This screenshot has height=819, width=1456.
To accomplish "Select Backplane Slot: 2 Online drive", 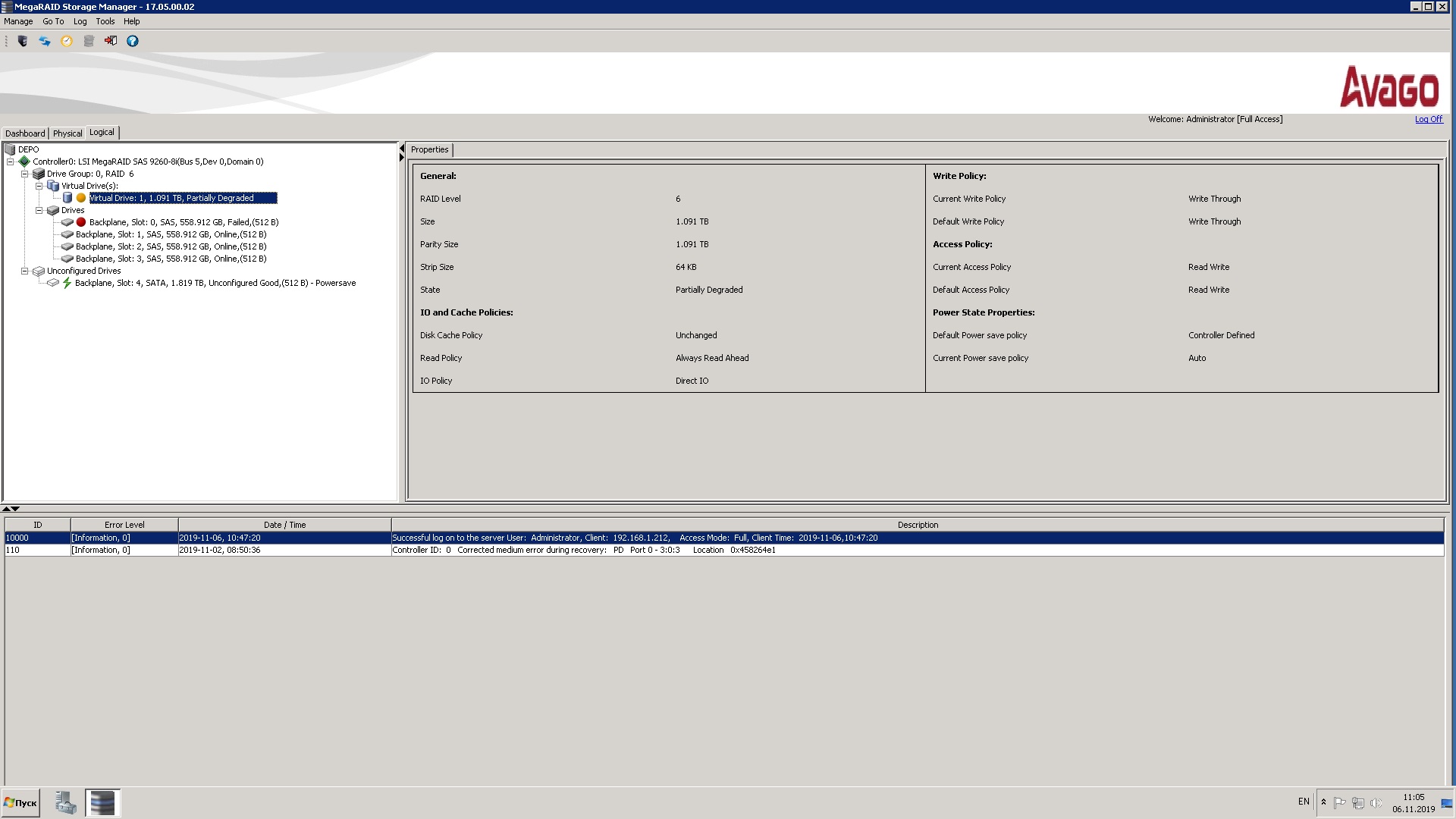I will [x=171, y=246].
